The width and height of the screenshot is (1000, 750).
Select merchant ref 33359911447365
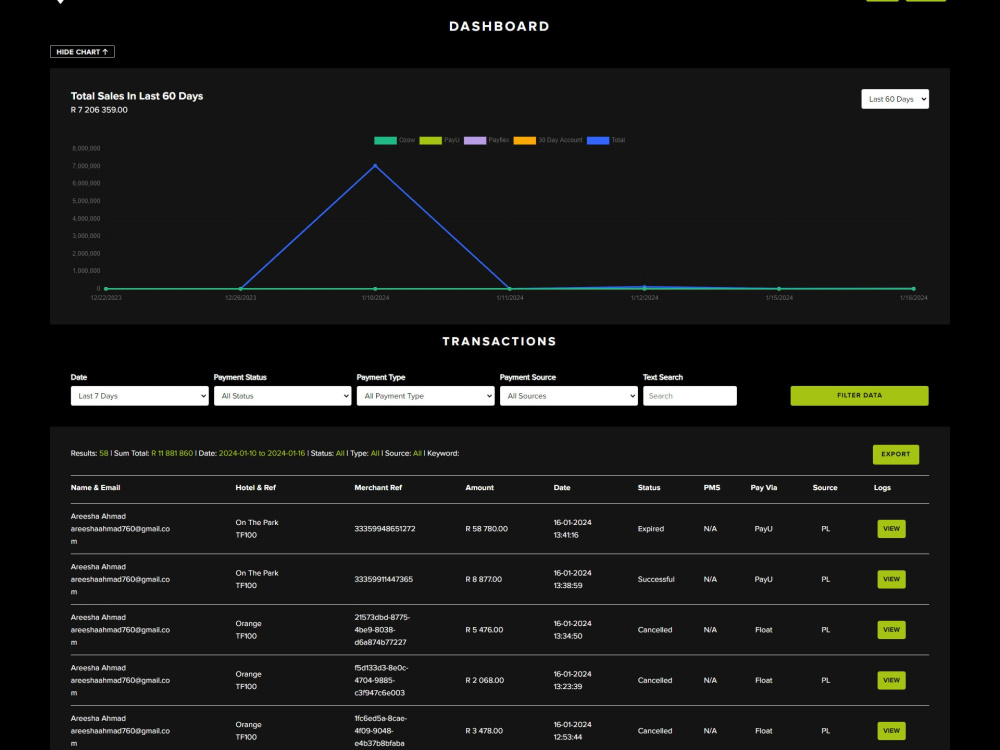(x=383, y=579)
